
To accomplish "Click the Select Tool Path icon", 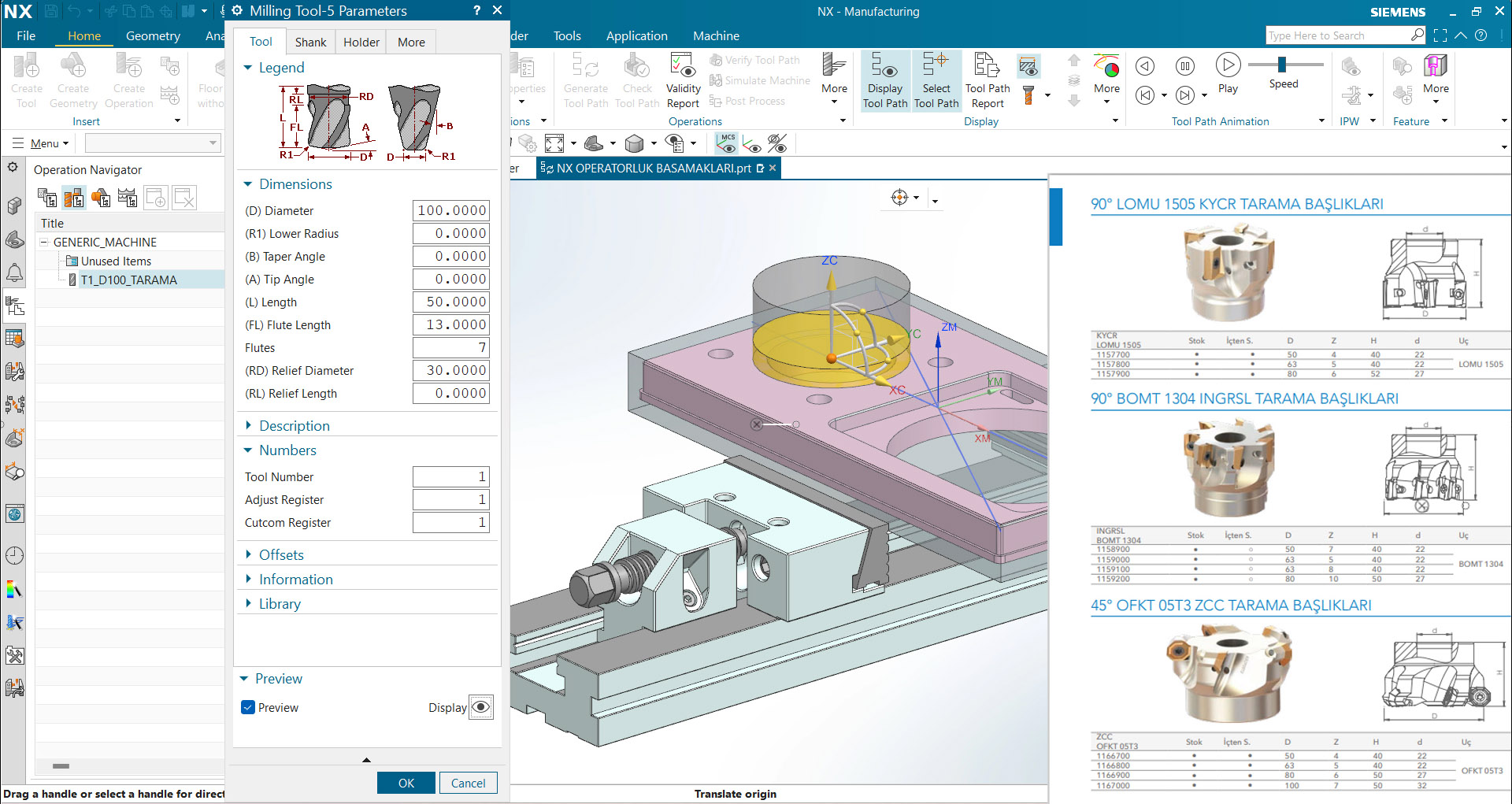I will point(936,79).
